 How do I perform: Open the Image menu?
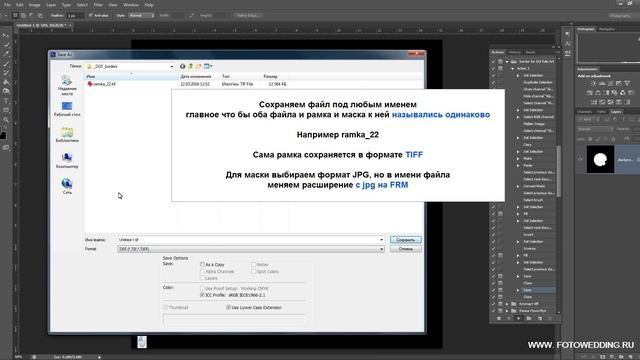pos(34,5)
